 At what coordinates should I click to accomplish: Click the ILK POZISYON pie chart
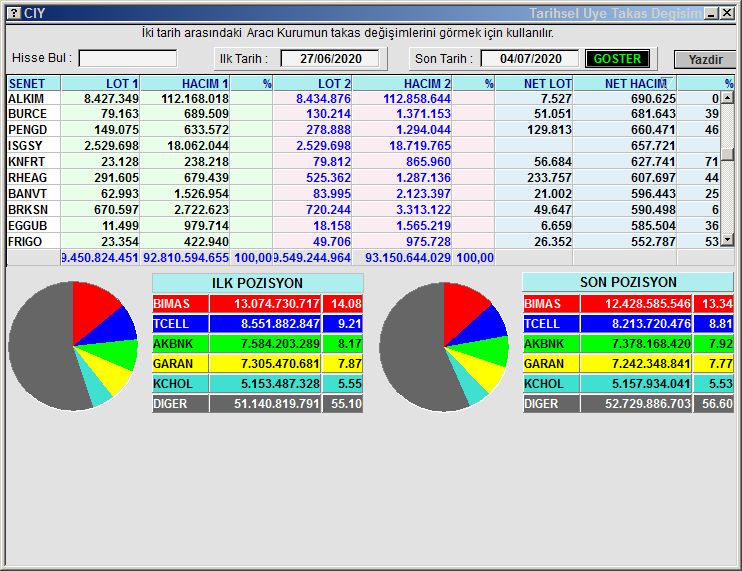[73, 346]
